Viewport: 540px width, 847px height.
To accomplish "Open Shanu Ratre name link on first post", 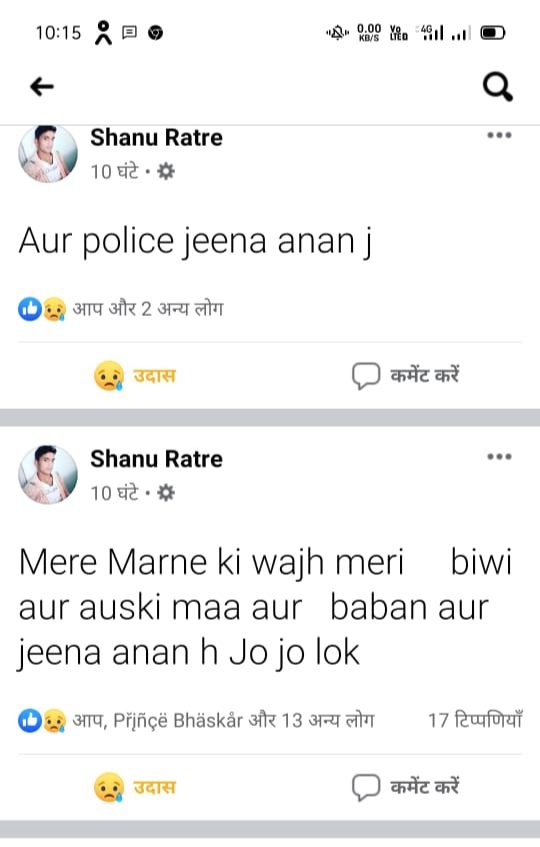I will pyautogui.click(x=156, y=137).
